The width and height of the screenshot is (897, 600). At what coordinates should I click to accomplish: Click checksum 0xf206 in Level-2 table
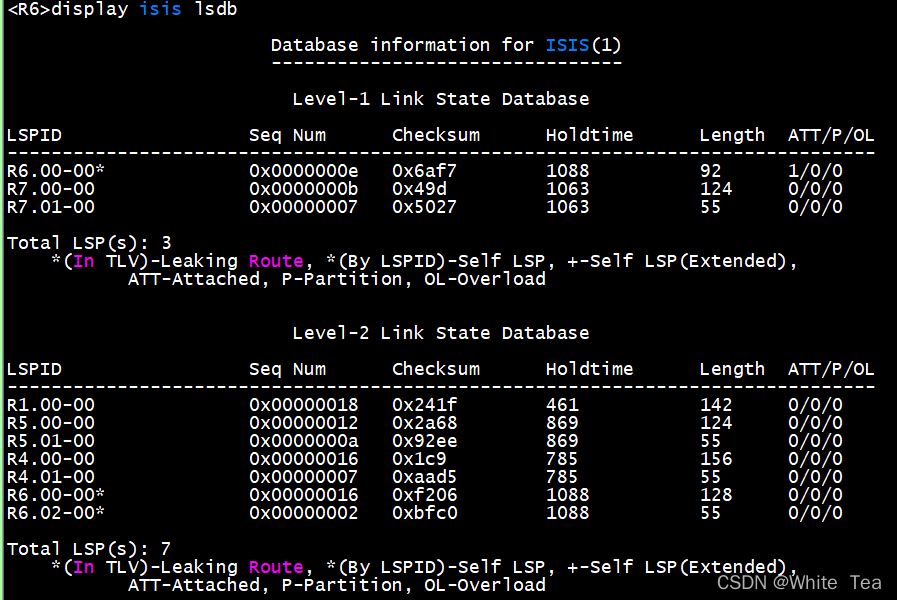(x=424, y=495)
